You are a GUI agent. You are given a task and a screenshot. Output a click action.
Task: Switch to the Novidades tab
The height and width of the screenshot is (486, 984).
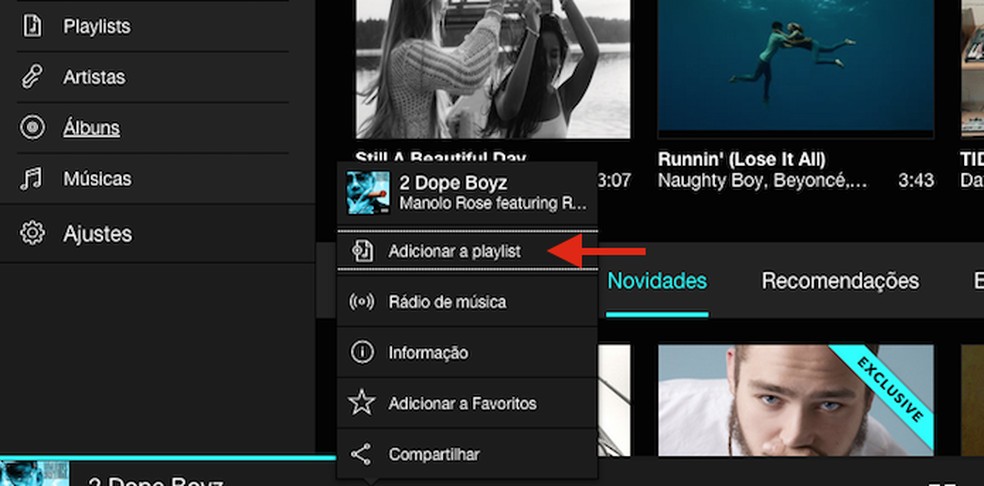(x=657, y=281)
